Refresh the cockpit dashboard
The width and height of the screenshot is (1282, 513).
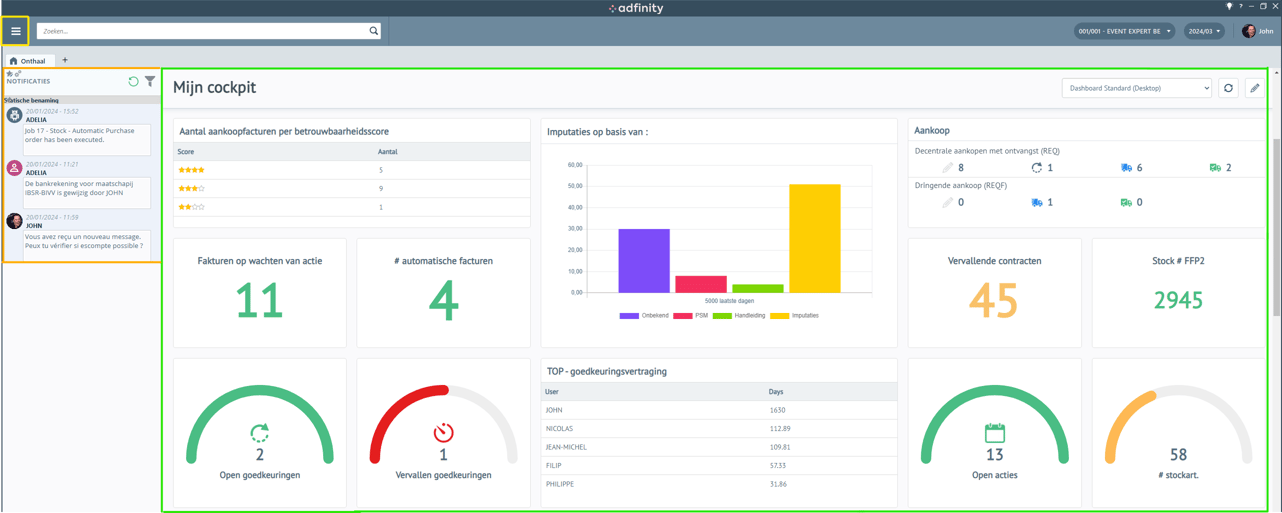pyautogui.click(x=1229, y=88)
